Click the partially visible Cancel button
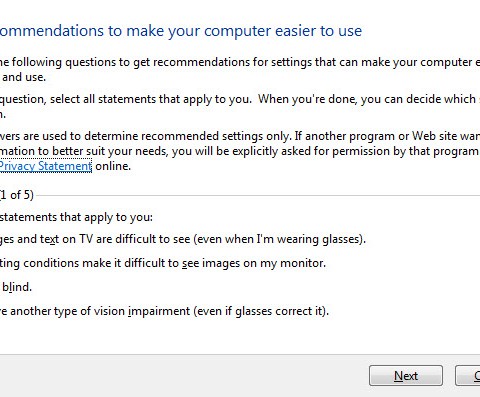The image size is (480, 397). click(x=468, y=376)
